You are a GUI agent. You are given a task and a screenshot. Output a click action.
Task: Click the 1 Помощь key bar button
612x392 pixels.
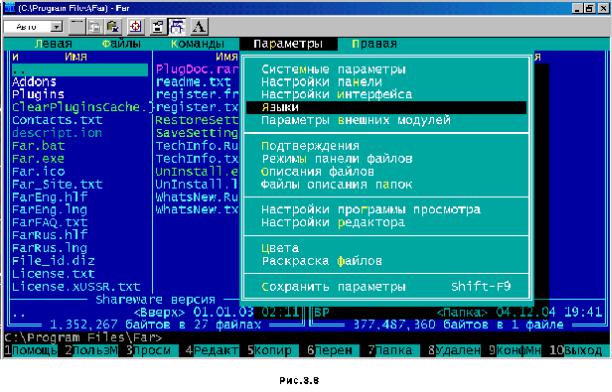coord(31,351)
